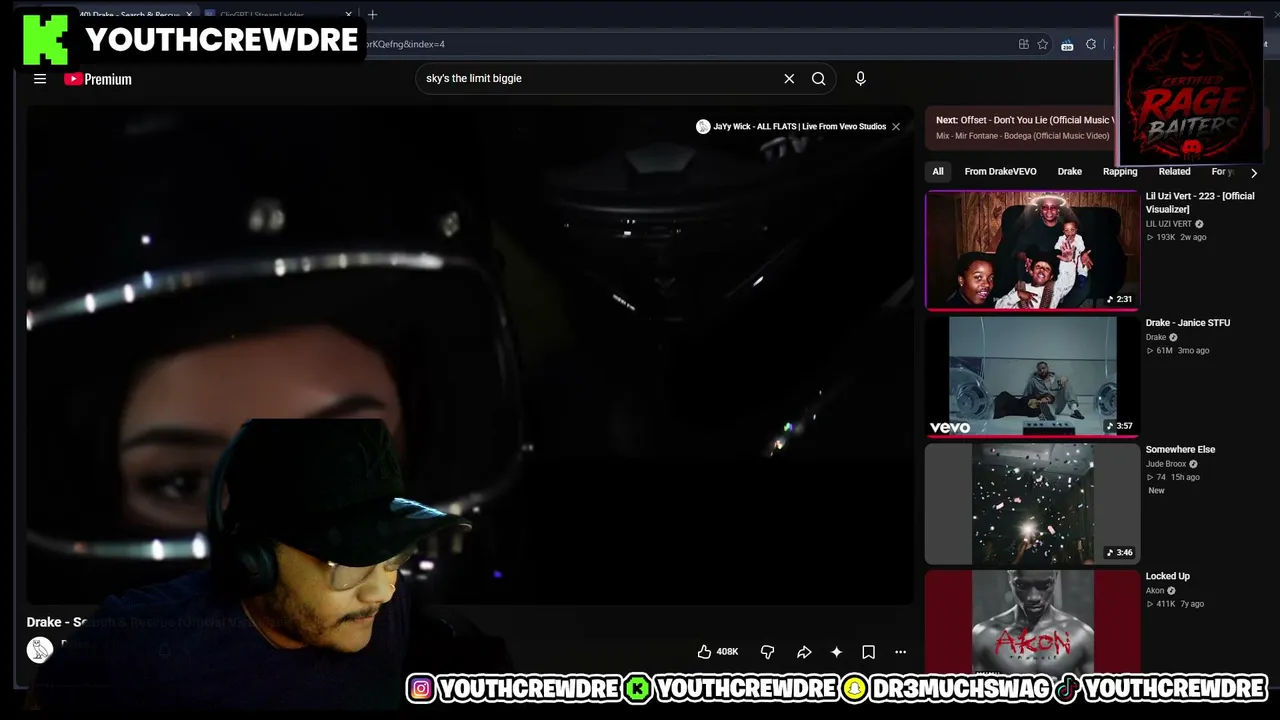Play the Somewhere Else video thumbnail
Screen dimensions: 1280x720
[1032, 504]
